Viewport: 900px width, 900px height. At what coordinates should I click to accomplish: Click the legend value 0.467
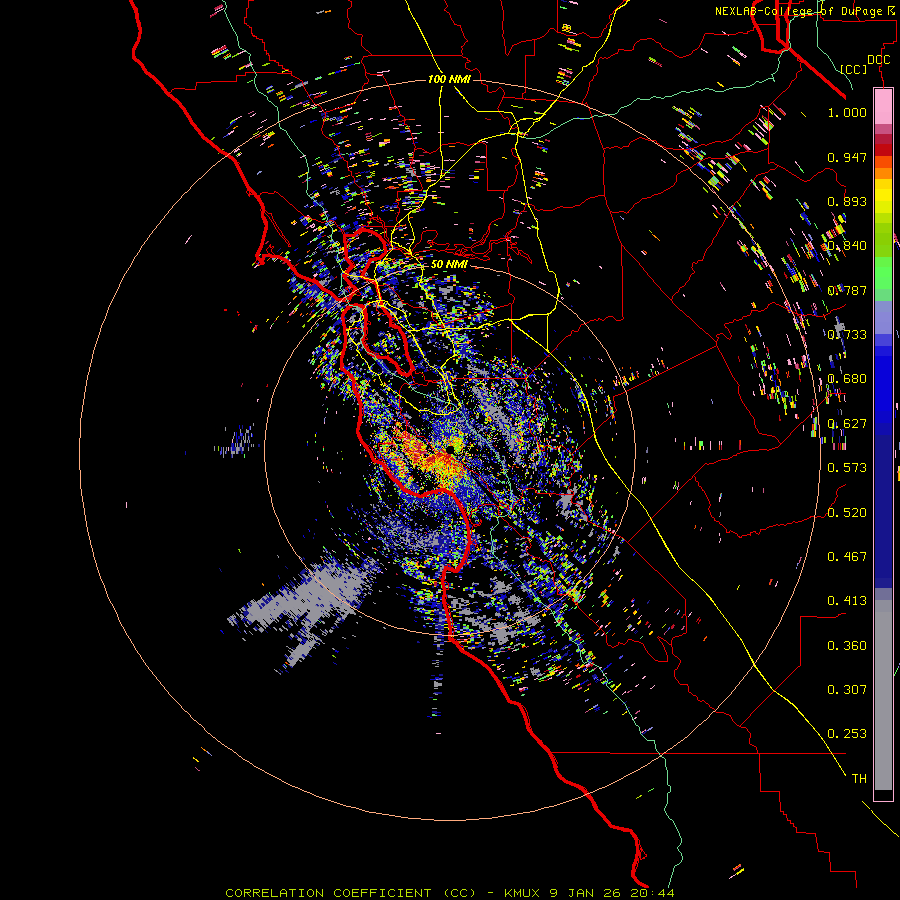coord(847,556)
